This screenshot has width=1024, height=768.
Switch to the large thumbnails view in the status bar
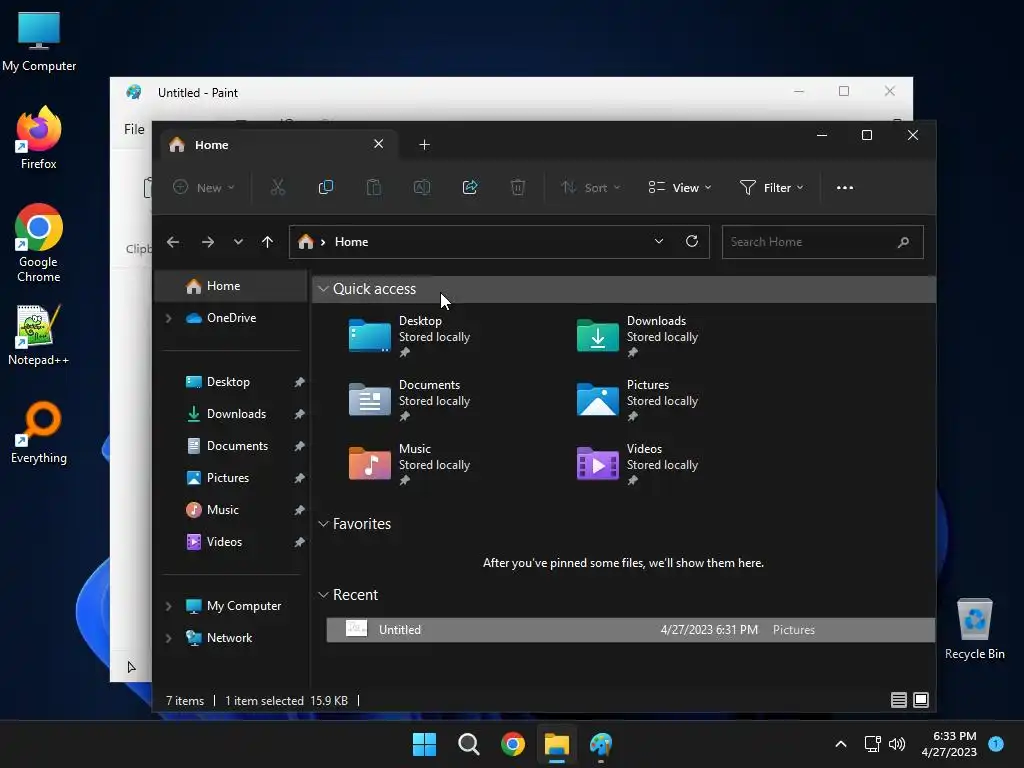[x=921, y=700]
